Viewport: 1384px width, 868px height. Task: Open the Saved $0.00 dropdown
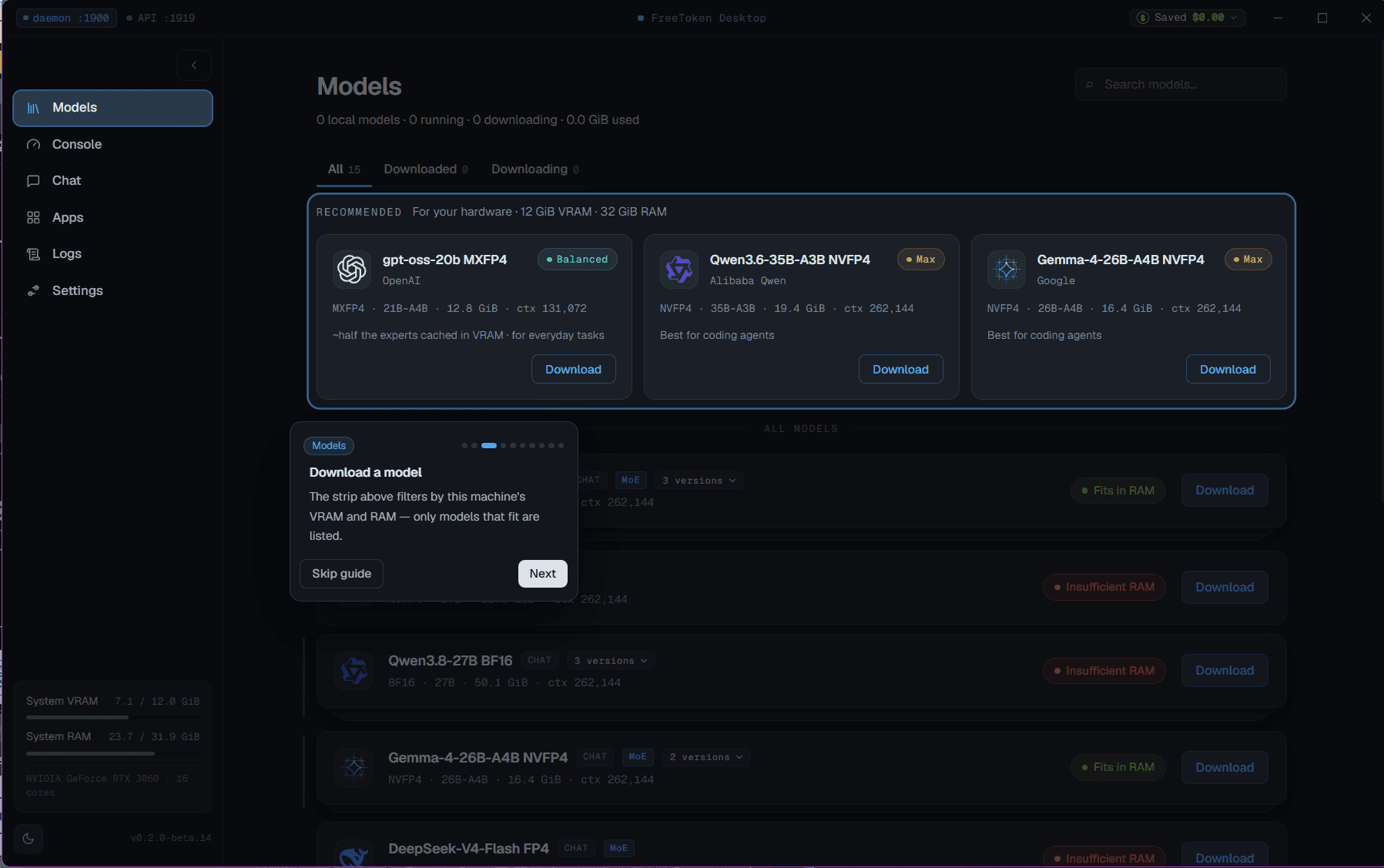pyautogui.click(x=1188, y=18)
